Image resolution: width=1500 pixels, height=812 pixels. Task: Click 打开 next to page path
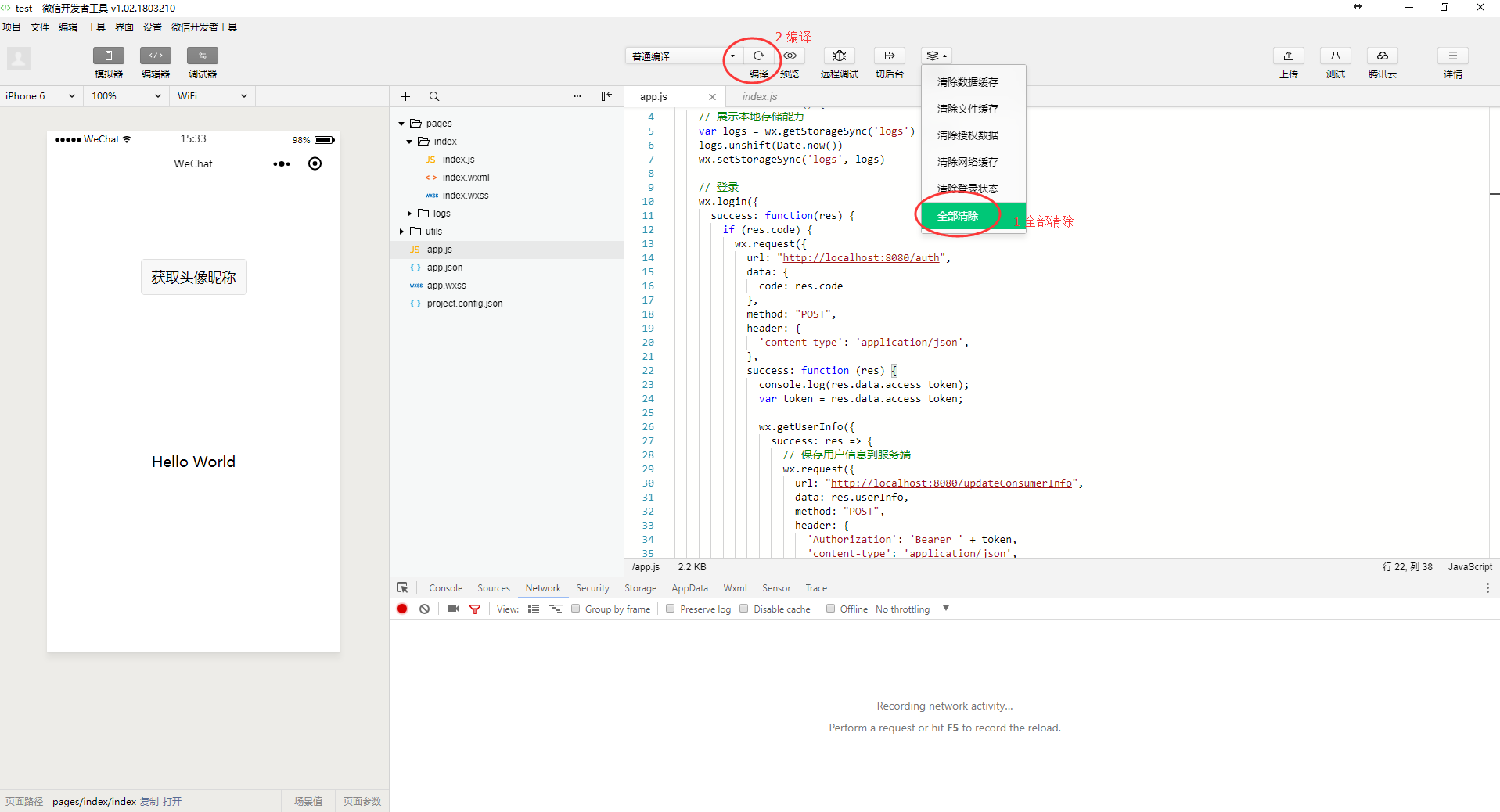coord(172,801)
